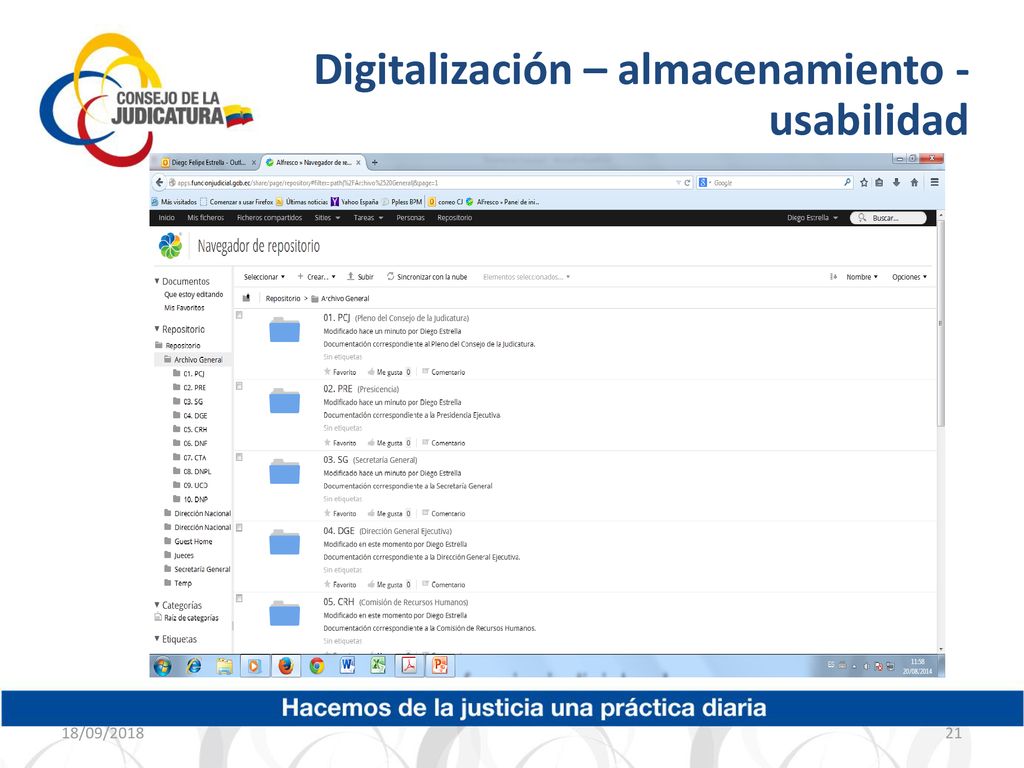Screen dimensions: 1024x768
Task: Tick the checkbox for 05. CRH
Action: [240, 599]
